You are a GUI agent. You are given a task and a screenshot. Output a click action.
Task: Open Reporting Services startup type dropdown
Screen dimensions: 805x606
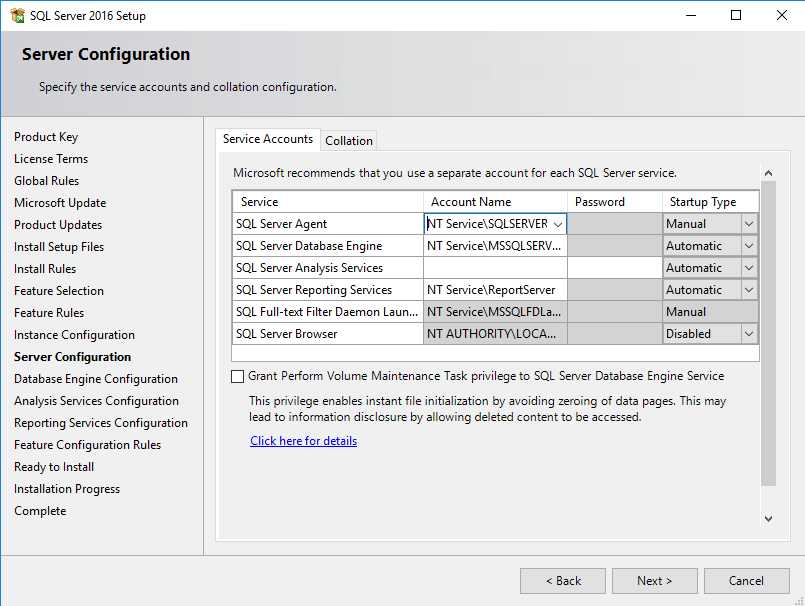coord(749,290)
